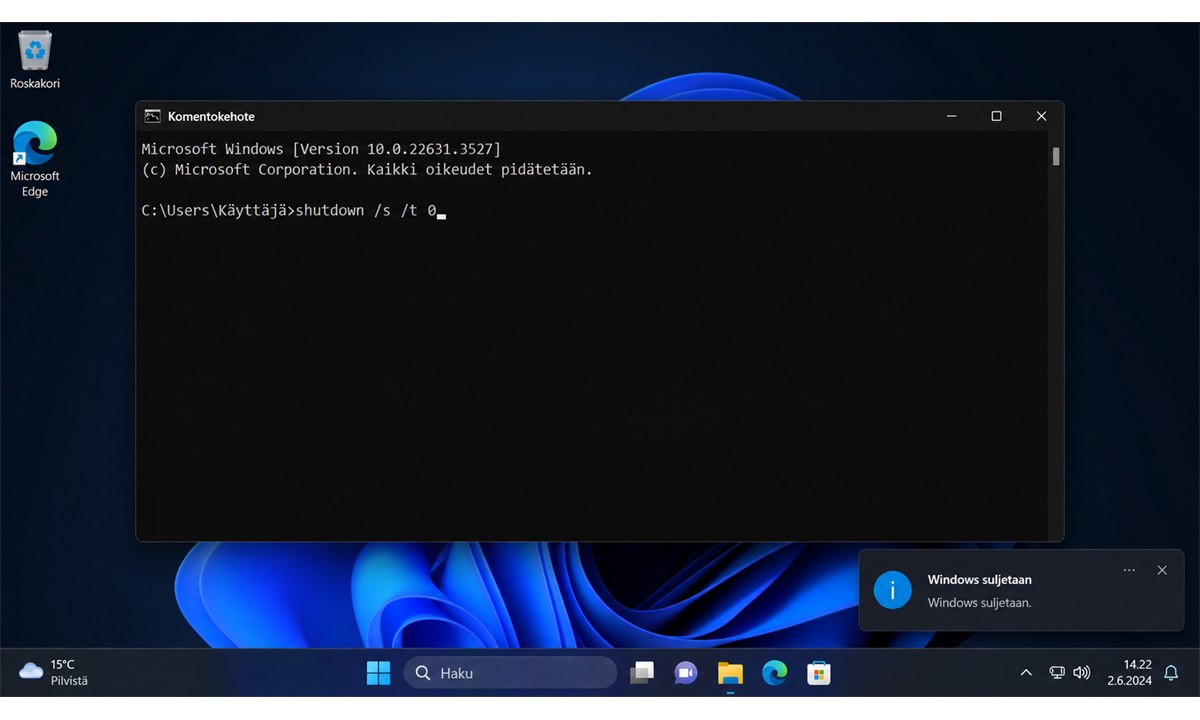Close the Komentokehote window

click(1041, 116)
